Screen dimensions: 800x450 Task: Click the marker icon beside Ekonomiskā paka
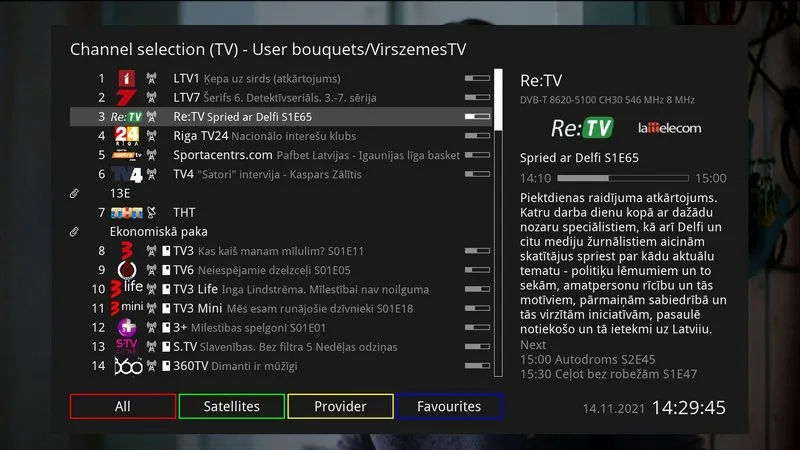click(x=74, y=232)
